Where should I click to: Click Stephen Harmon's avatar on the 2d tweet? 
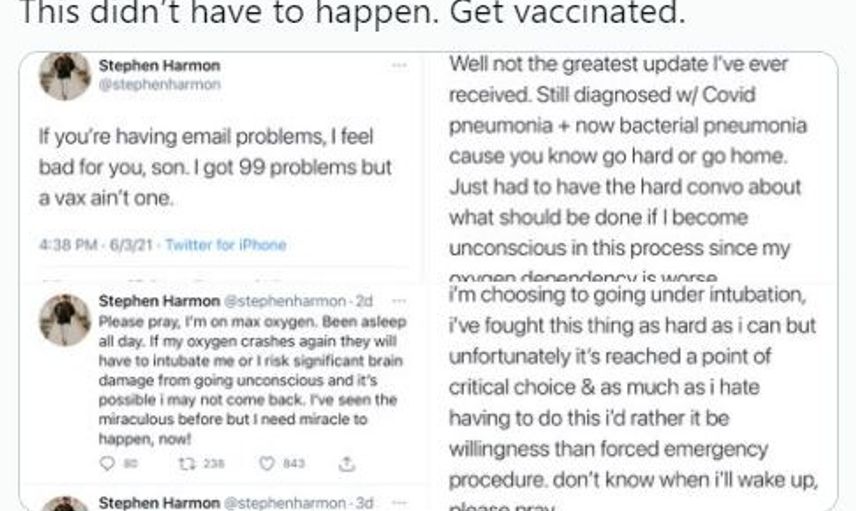(65, 319)
